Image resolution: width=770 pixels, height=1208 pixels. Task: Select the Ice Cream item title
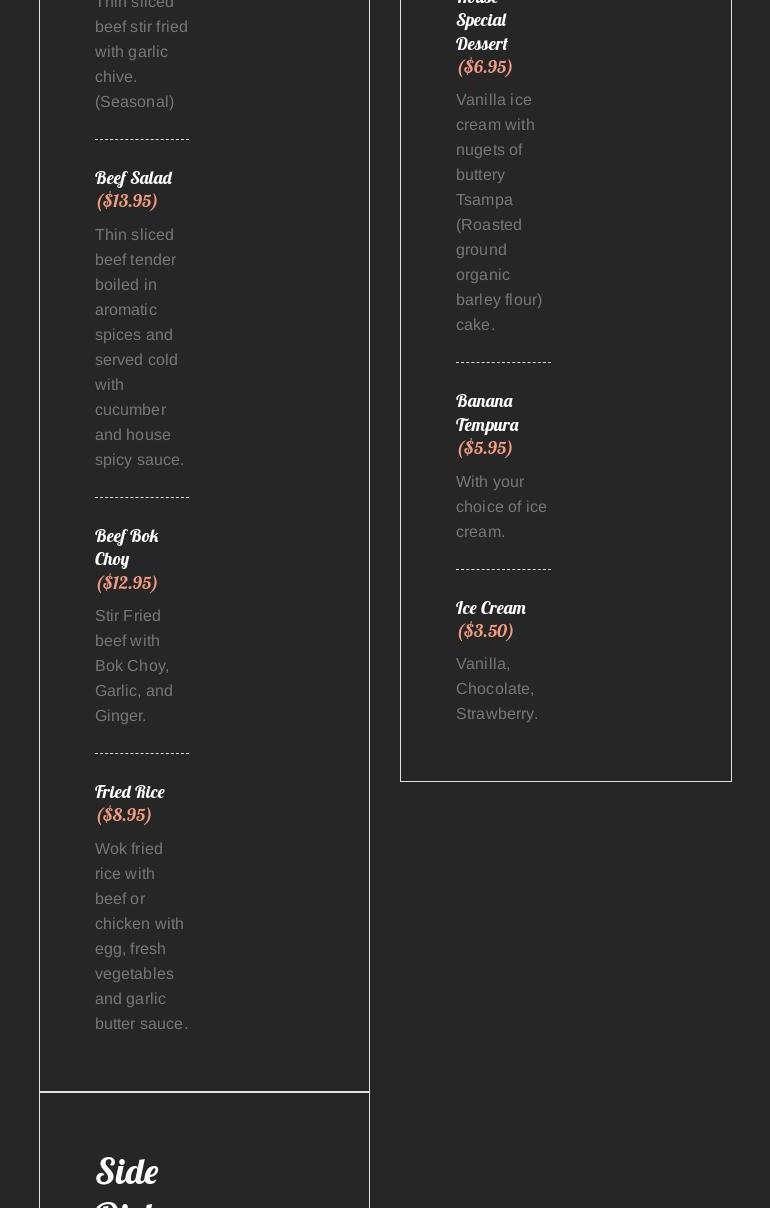click(x=491, y=608)
